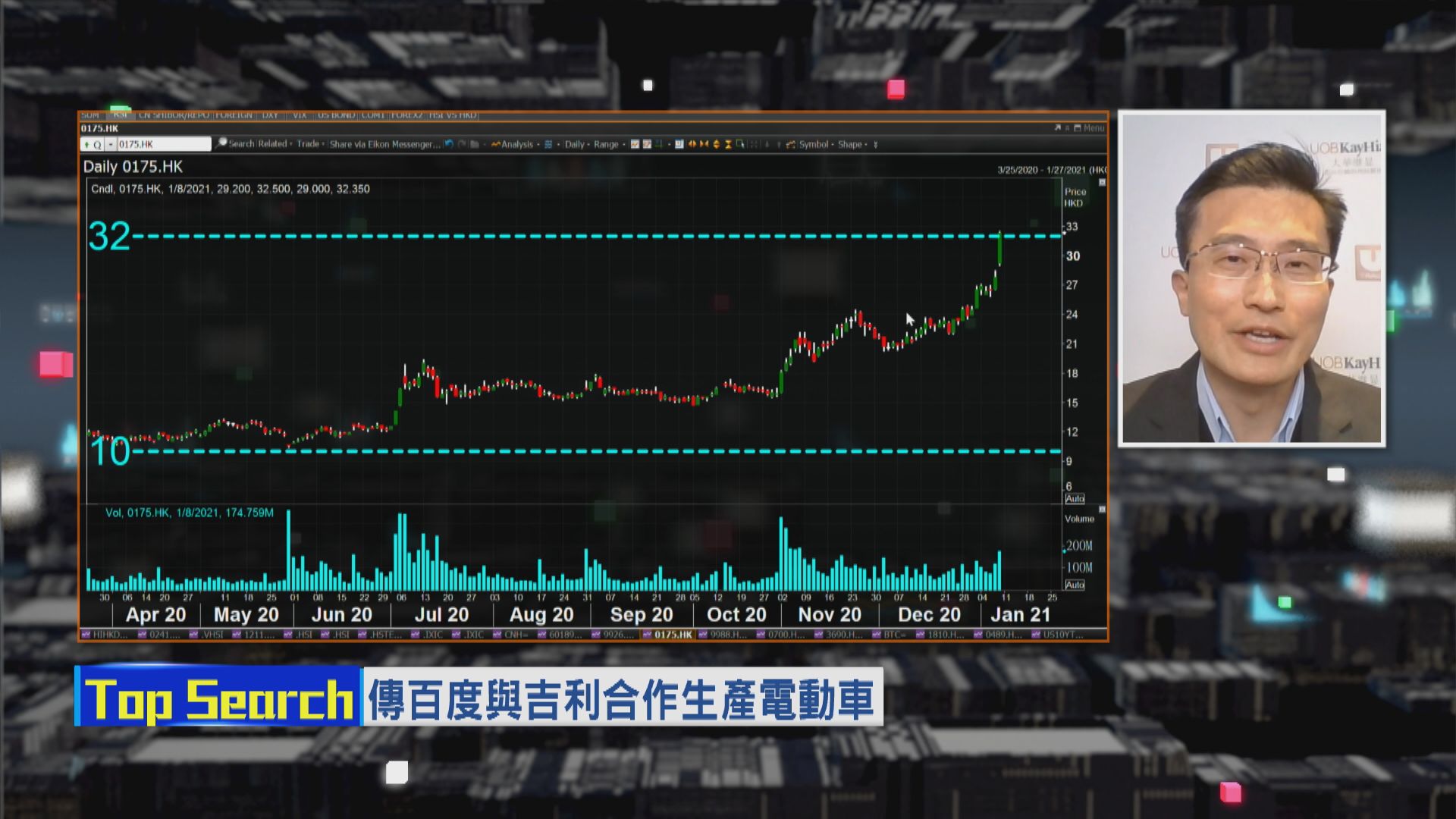Viewport: 1456px width, 819px height.
Task: Open the Analysis dropdown
Action: pos(516,144)
